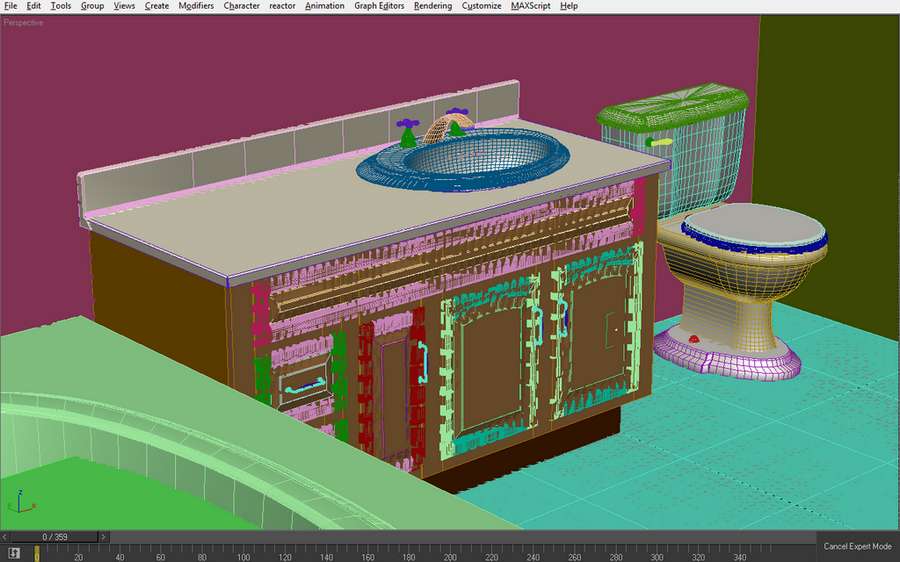Open the Help menu

569,6
